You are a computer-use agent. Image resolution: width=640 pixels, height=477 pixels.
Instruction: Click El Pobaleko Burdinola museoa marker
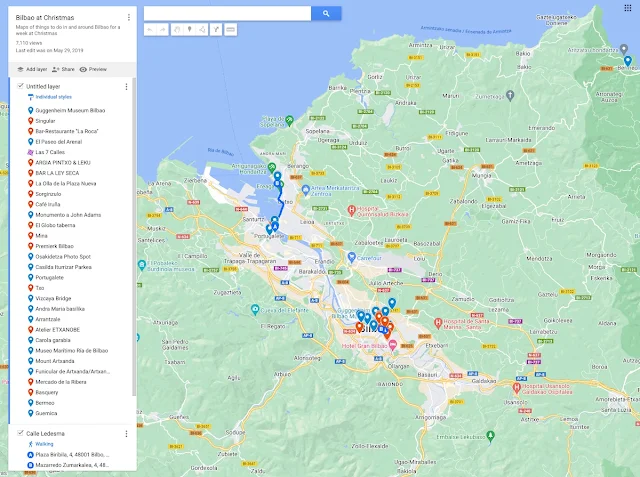(x=142, y=265)
